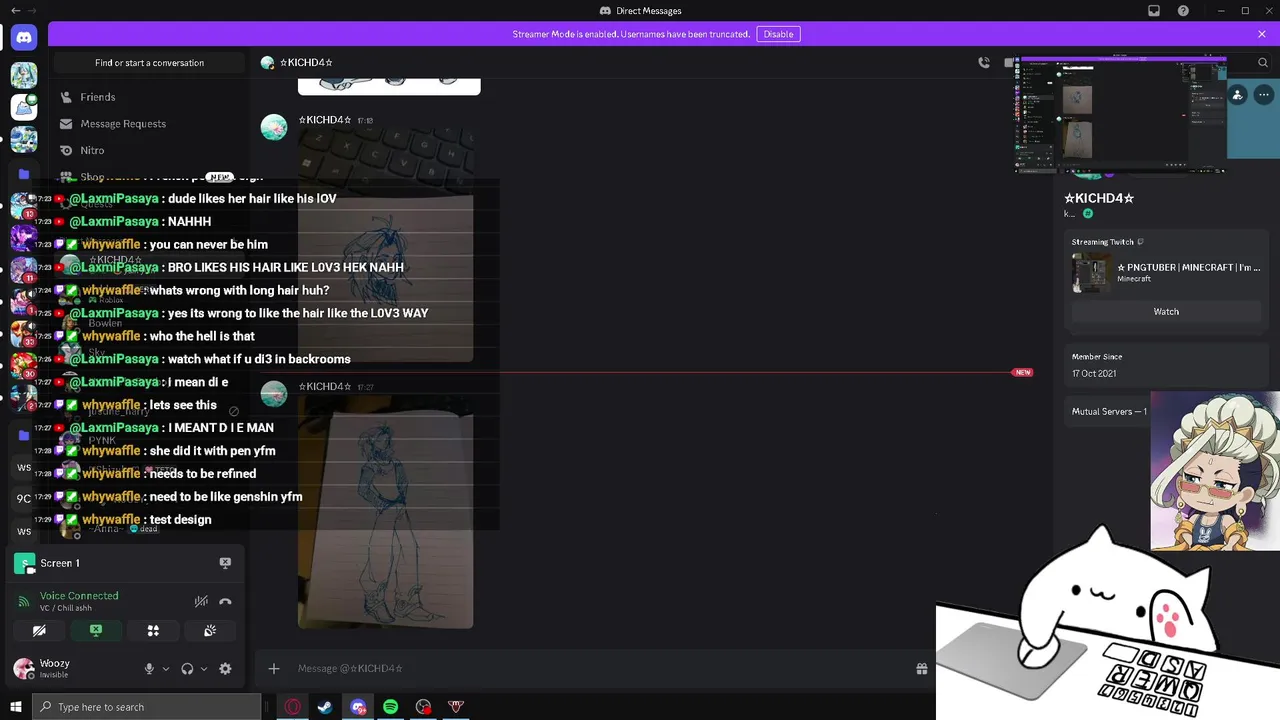Open the attachment plus button
Viewport: 1280px width, 720px height.
coord(274,669)
